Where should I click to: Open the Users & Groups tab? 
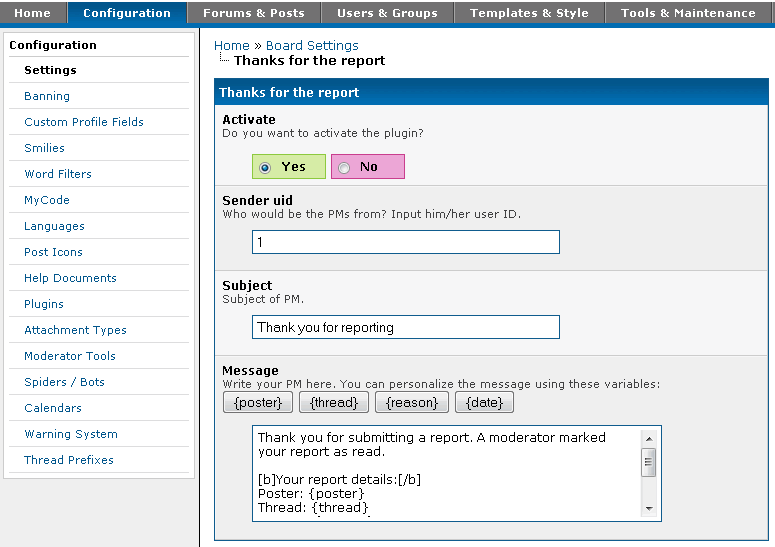click(387, 13)
